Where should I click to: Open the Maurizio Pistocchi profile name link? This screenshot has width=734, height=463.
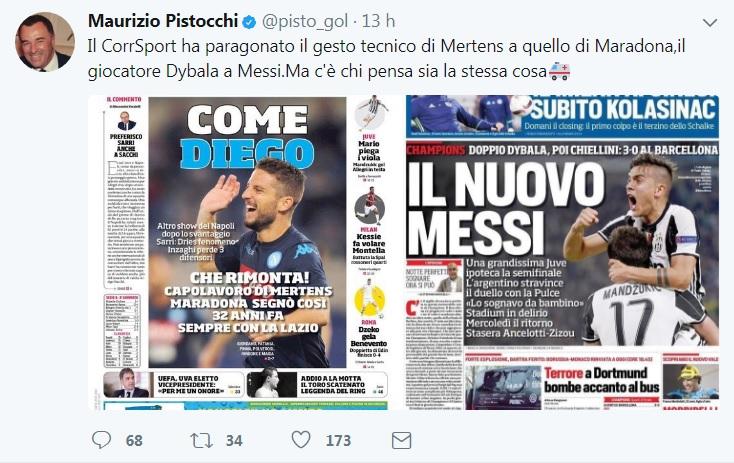click(163, 21)
